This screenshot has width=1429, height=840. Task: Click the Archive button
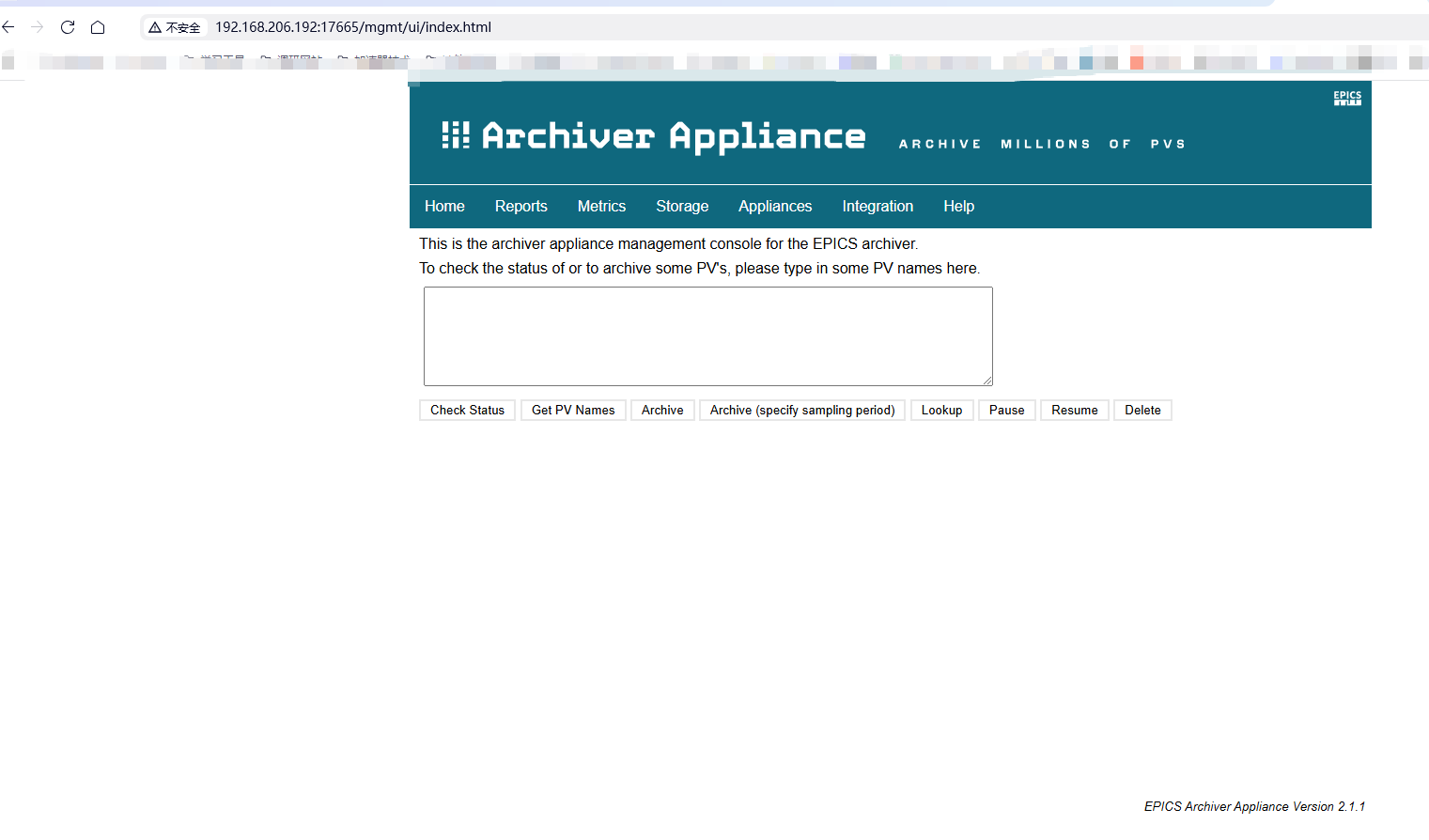pyautogui.click(x=662, y=411)
